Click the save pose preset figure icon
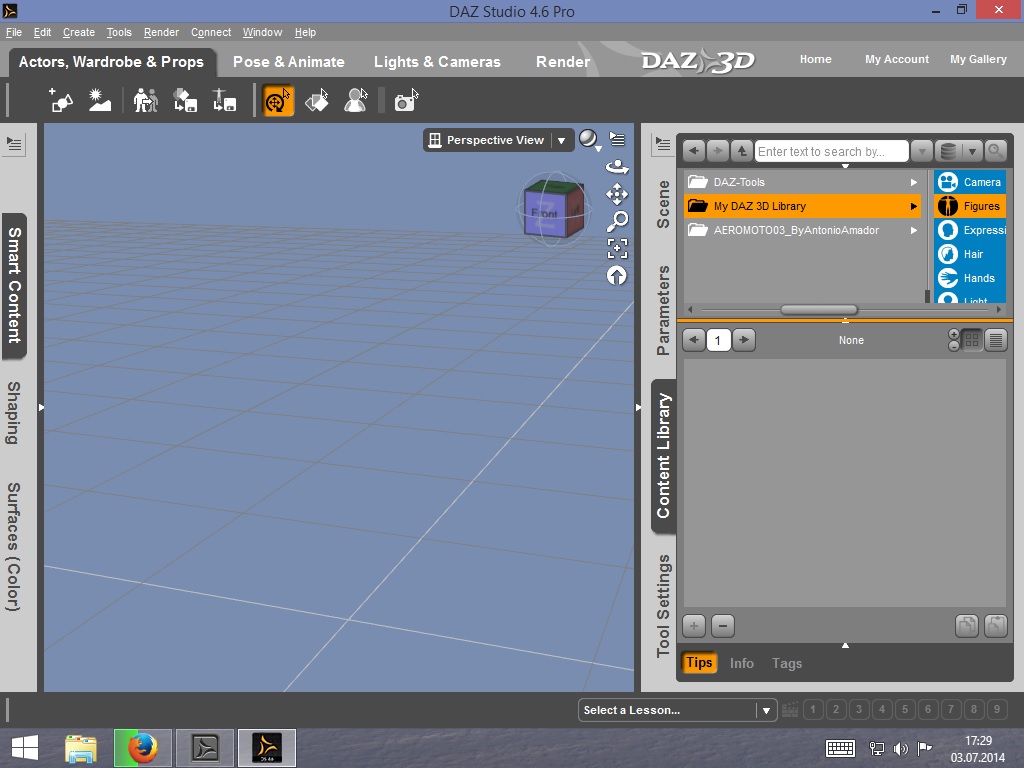 [224, 101]
